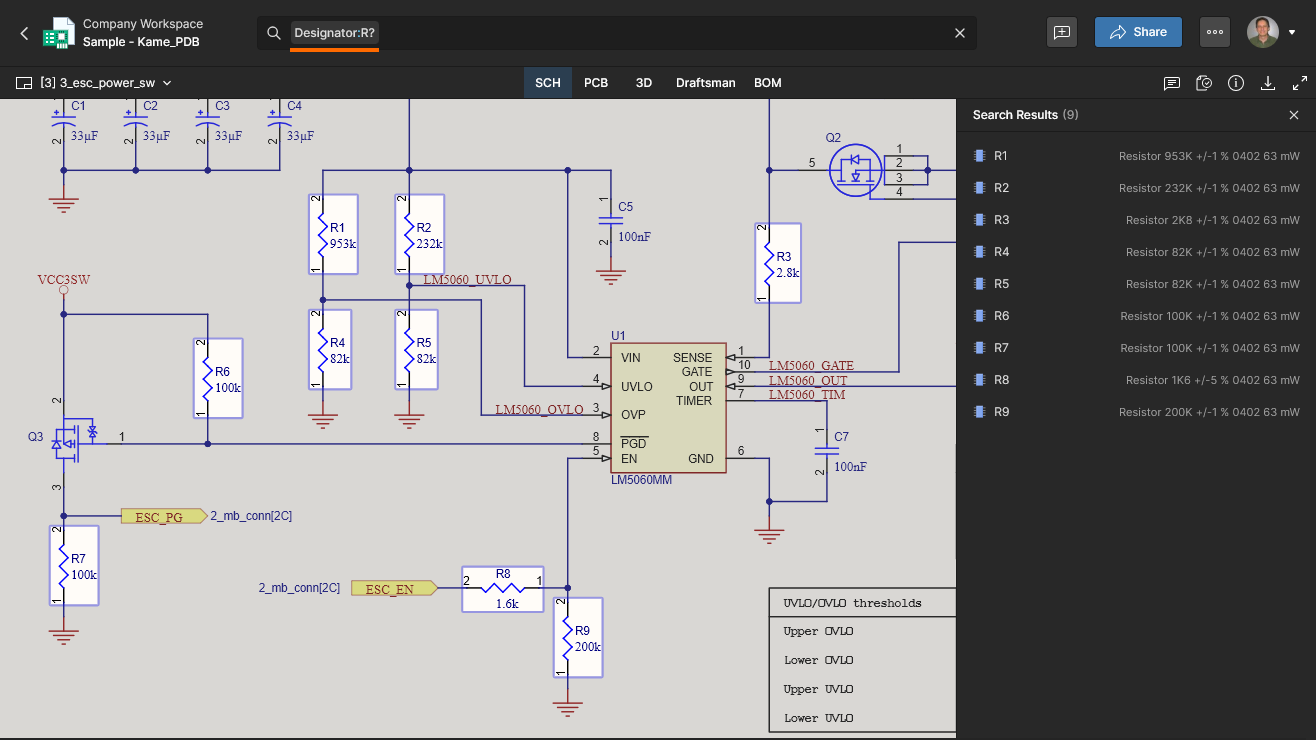Click the user avatar photo

[x=1263, y=32]
